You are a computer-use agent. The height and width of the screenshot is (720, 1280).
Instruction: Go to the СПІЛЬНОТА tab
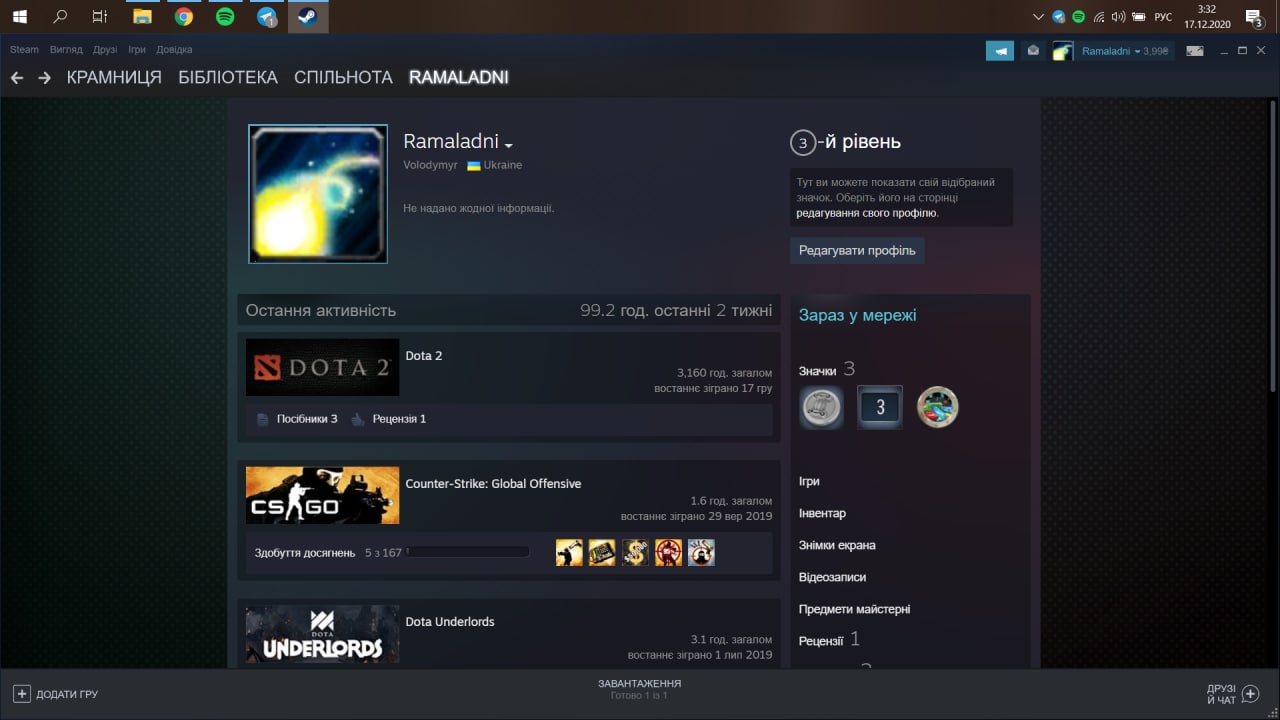click(343, 78)
